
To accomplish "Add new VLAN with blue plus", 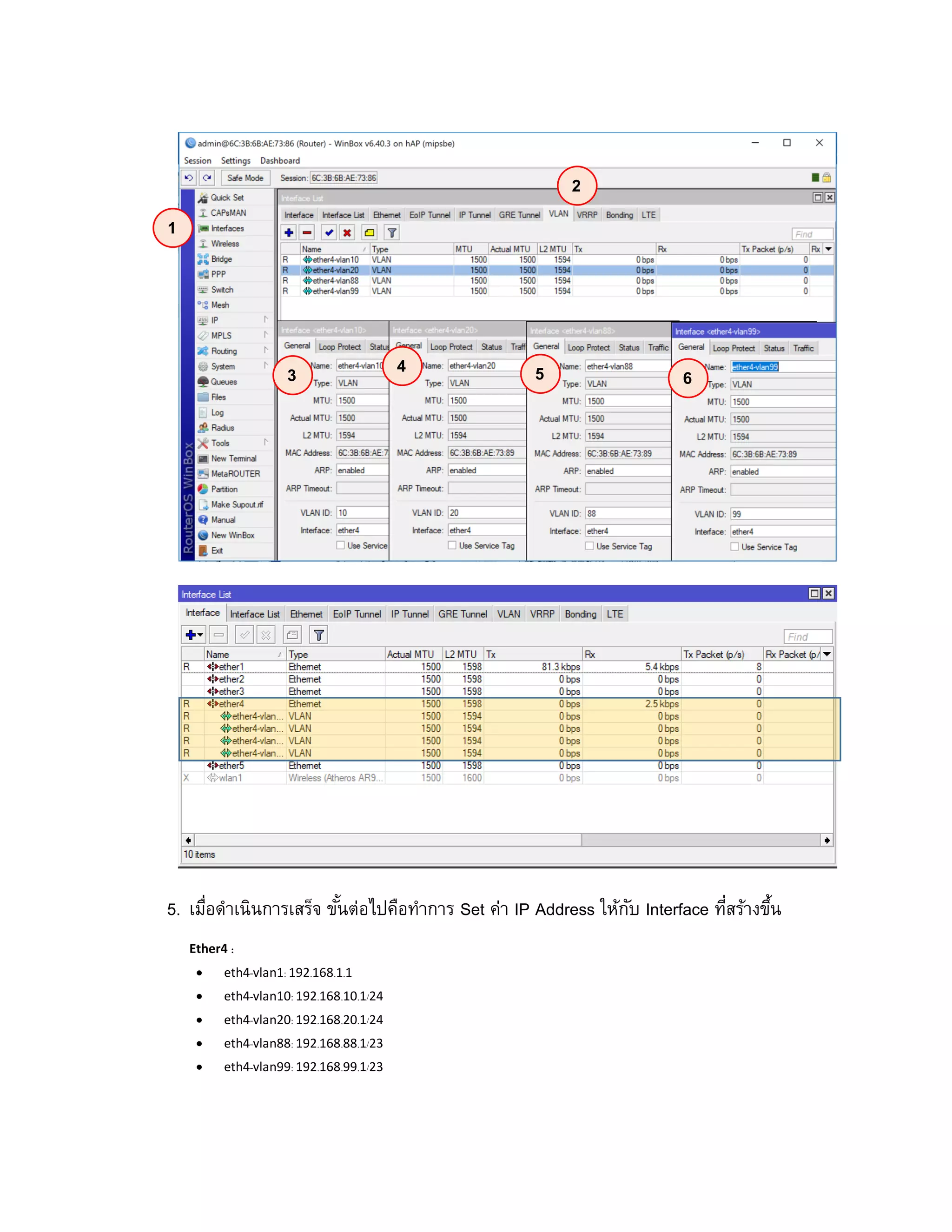I will (x=289, y=232).
